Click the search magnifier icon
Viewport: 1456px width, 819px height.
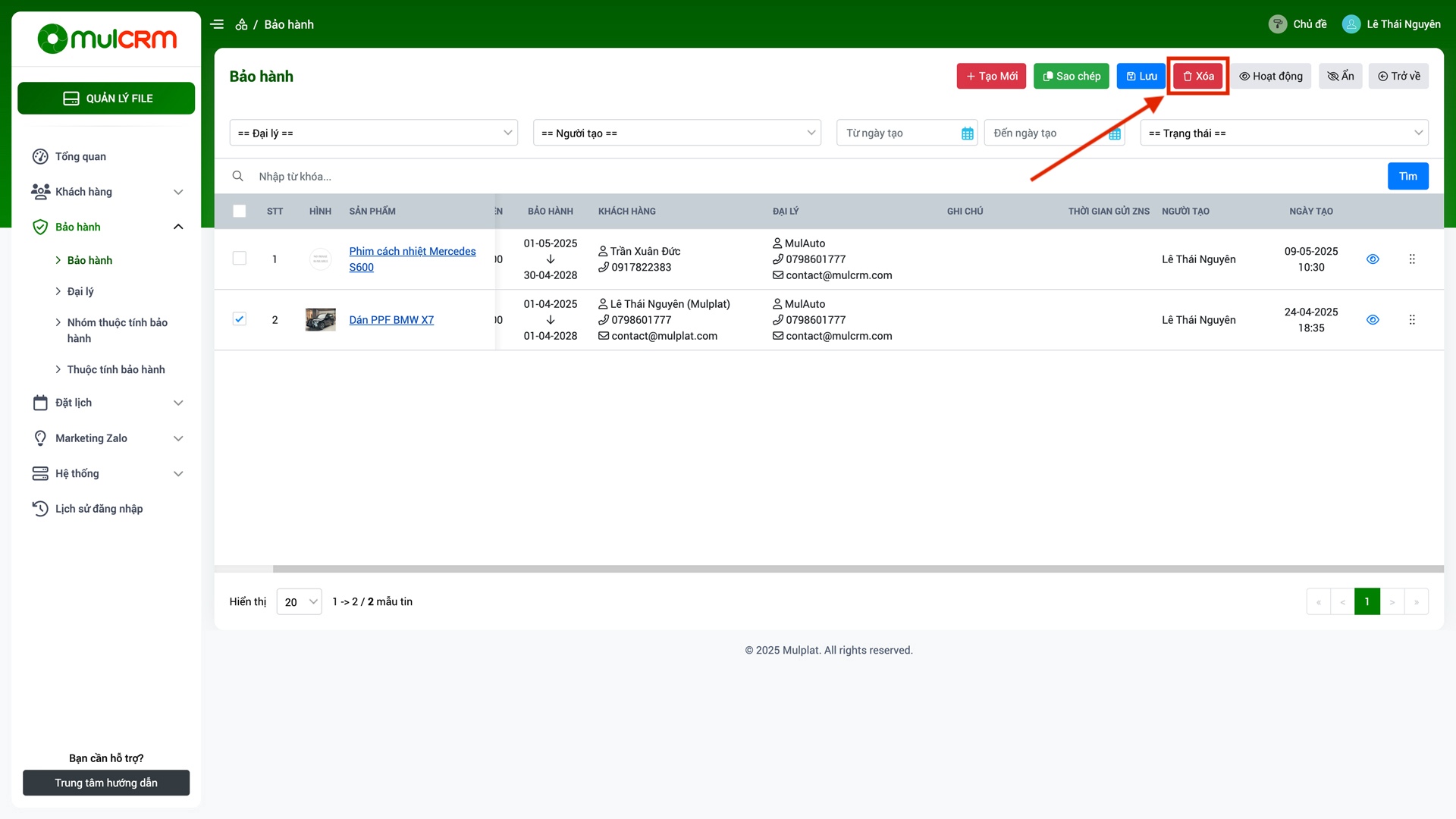coord(237,176)
